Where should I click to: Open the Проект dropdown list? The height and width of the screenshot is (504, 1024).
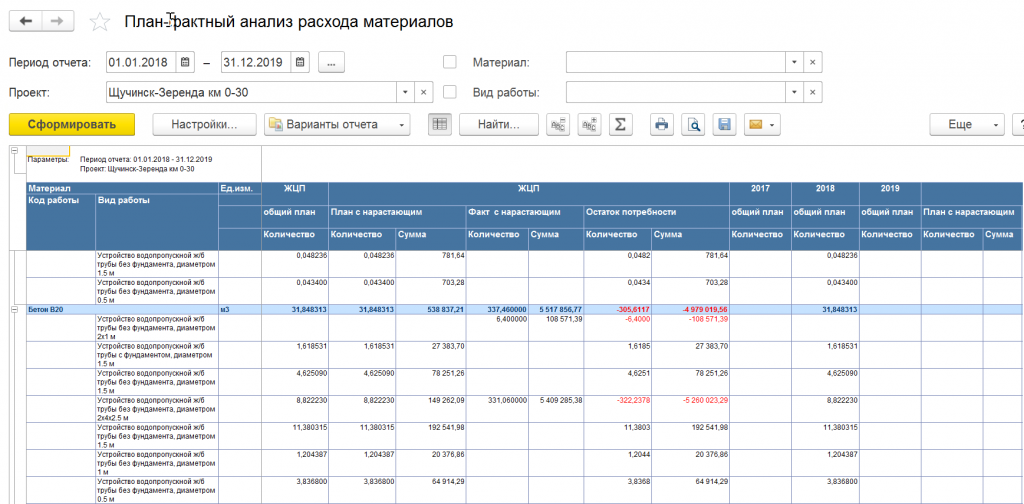tap(405, 92)
